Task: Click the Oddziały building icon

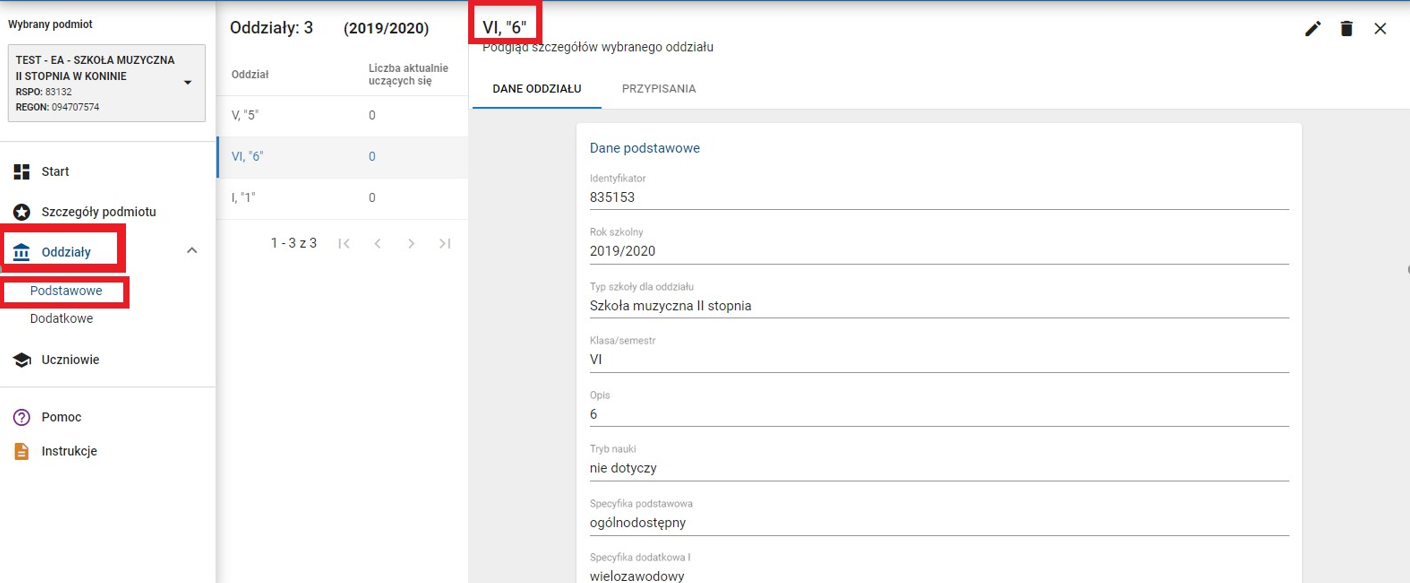Action: 22,252
